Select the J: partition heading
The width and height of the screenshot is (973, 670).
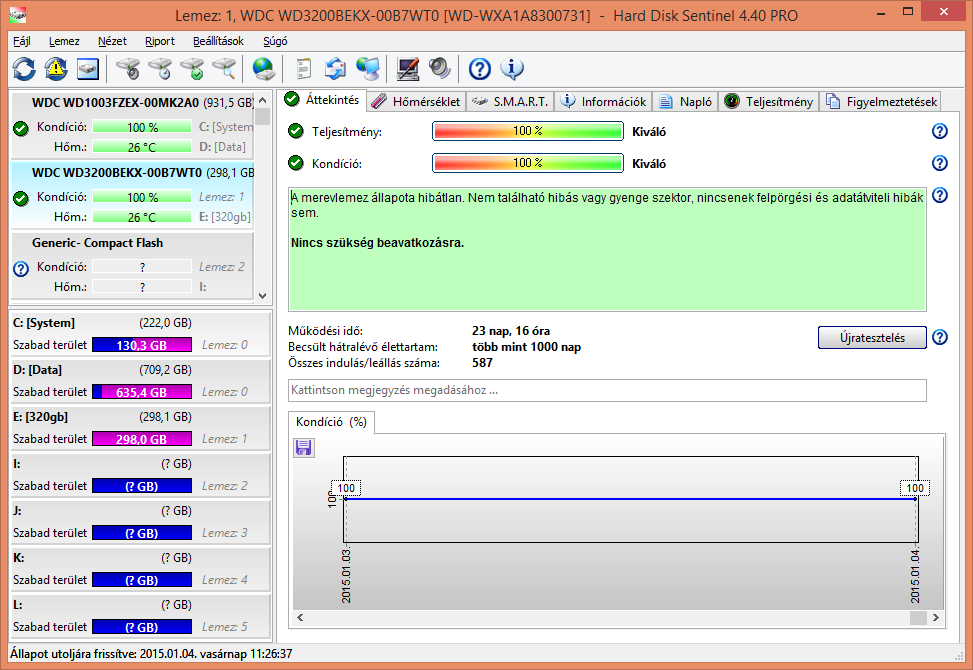17,511
